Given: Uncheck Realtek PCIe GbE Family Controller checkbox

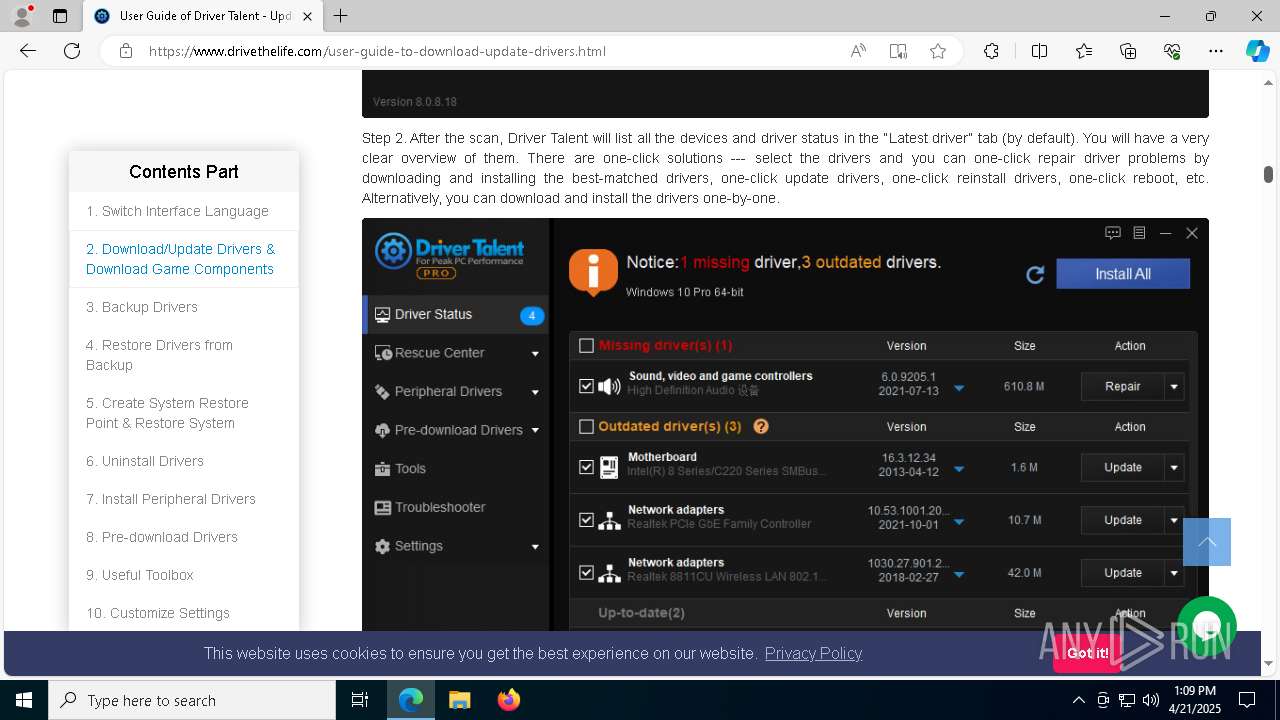Looking at the screenshot, I should click(x=587, y=520).
